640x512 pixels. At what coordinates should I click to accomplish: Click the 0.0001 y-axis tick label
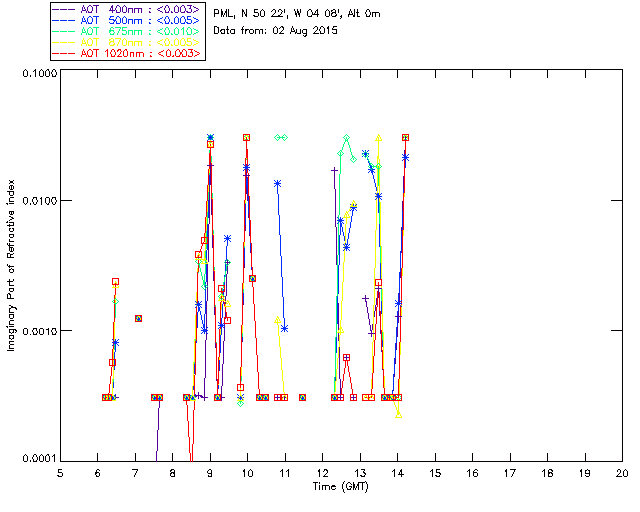point(38,459)
